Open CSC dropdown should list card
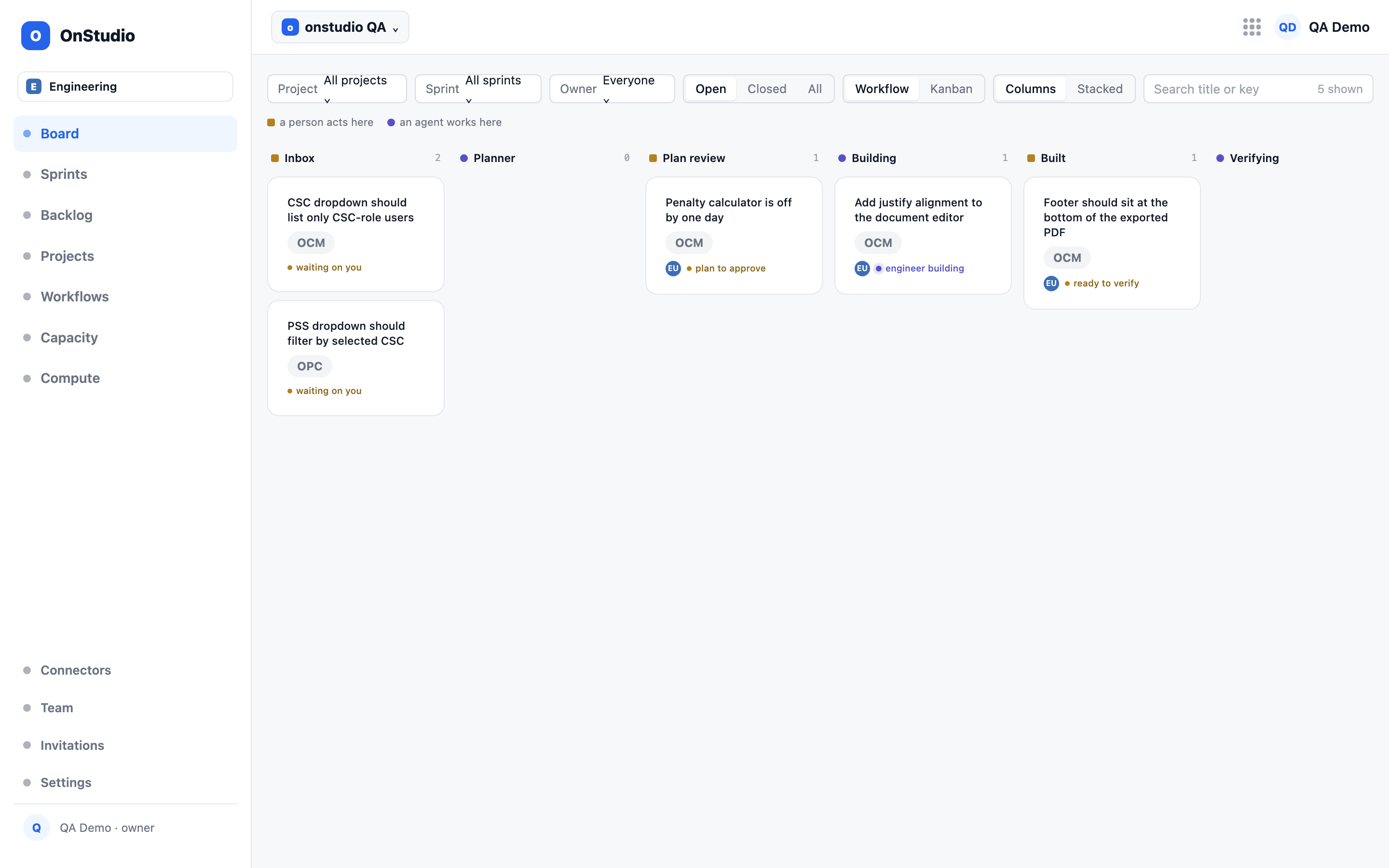Viewport: 1389px width, 868px height. pos(356,234)
